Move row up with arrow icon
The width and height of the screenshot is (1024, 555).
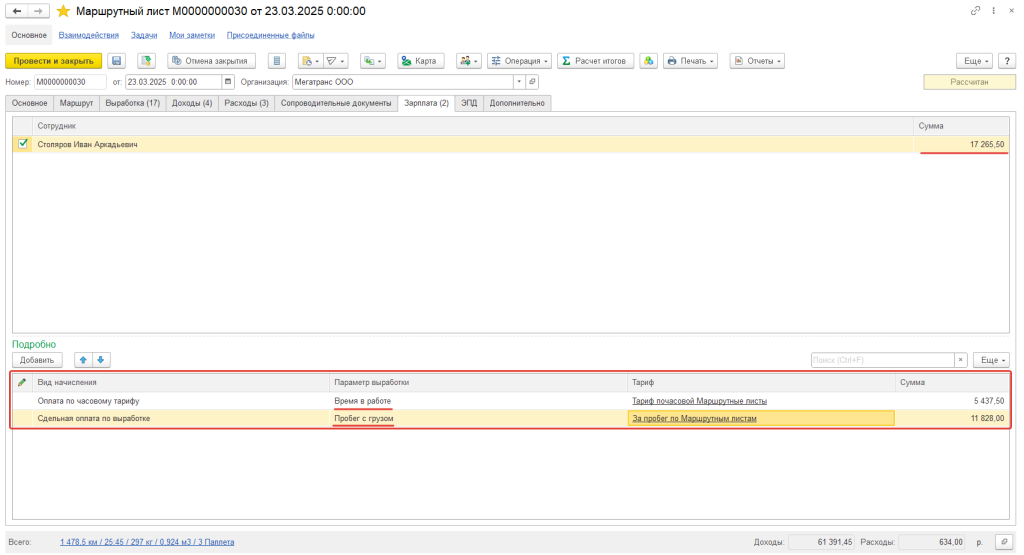83,360
